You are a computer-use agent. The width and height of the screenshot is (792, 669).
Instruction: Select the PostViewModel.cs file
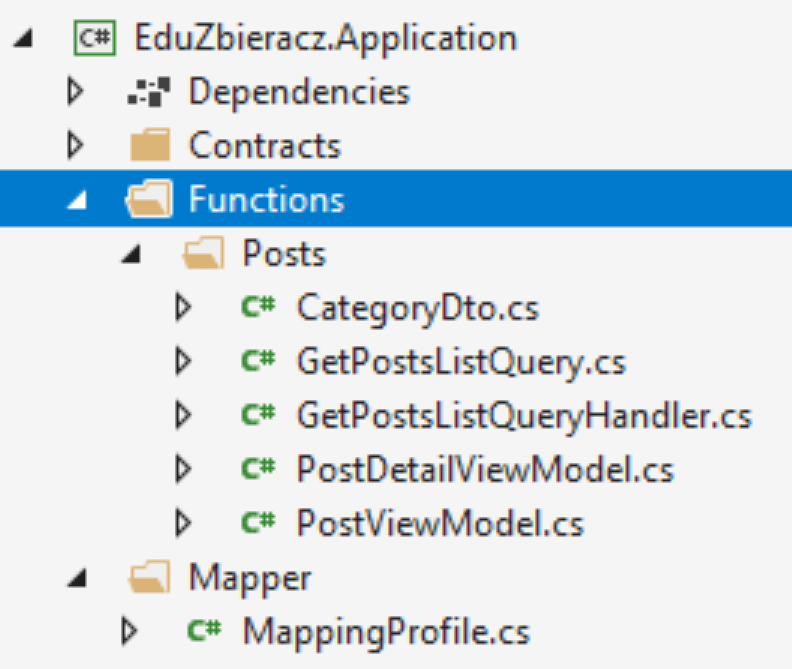point(440,523)
